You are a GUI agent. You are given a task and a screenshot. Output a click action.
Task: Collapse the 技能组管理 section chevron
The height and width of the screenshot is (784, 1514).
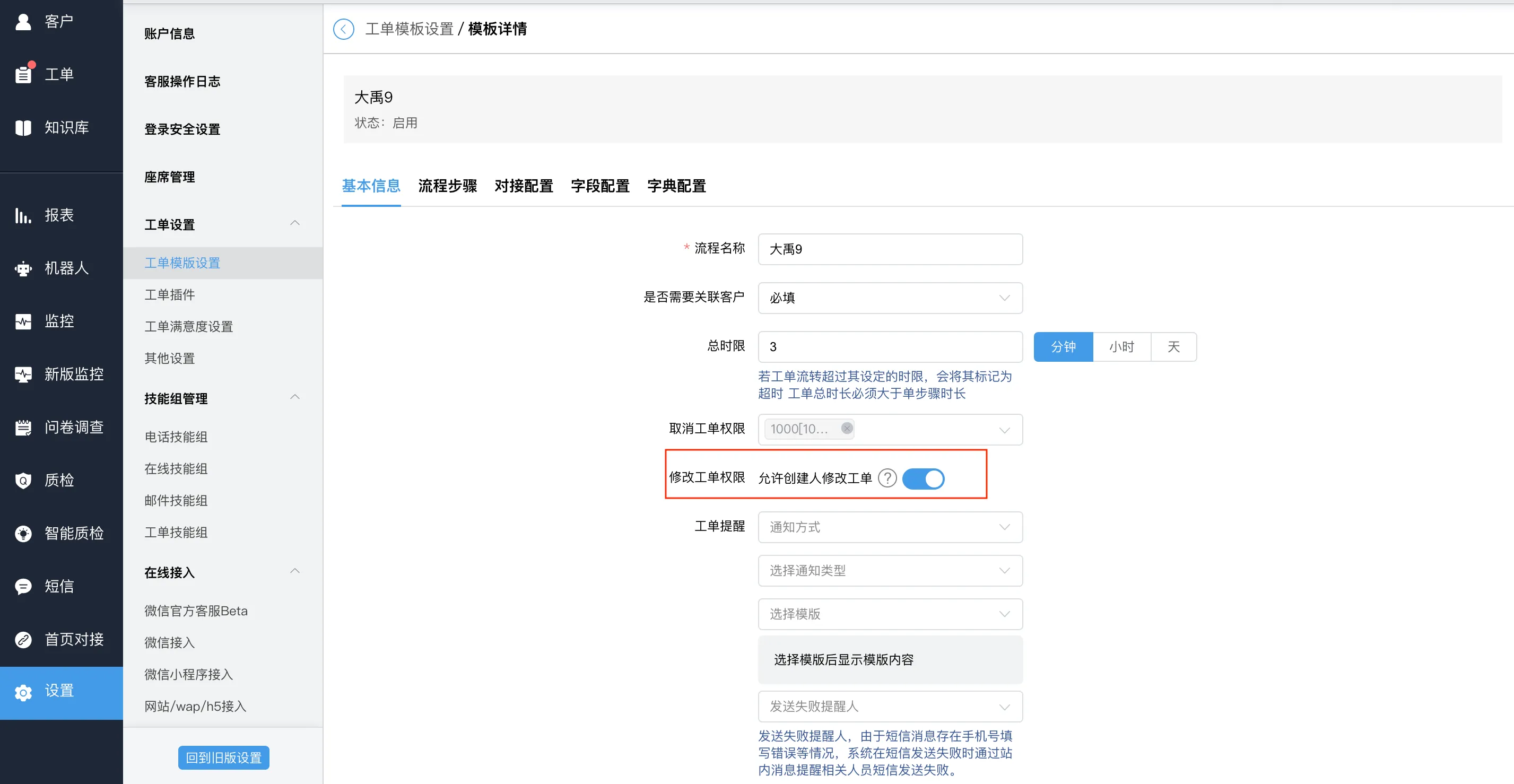(295, 397)
